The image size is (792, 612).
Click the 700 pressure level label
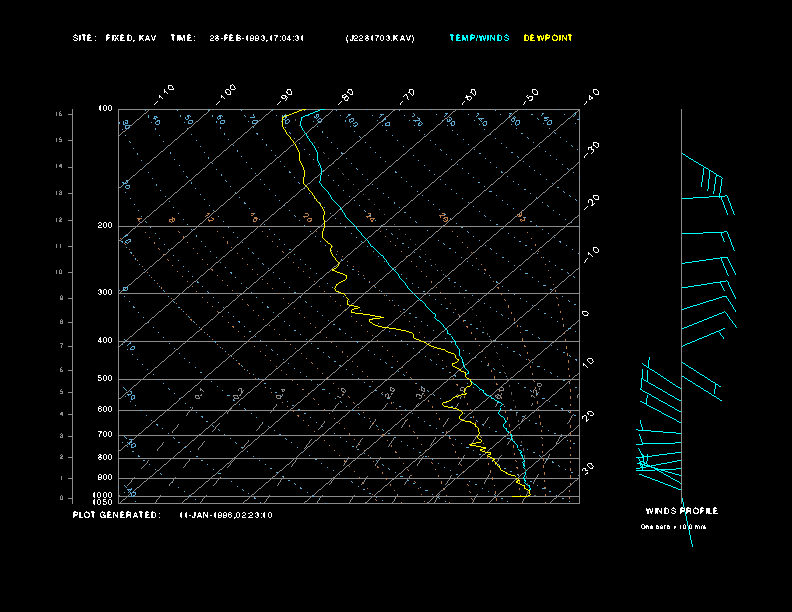[105, 435]
